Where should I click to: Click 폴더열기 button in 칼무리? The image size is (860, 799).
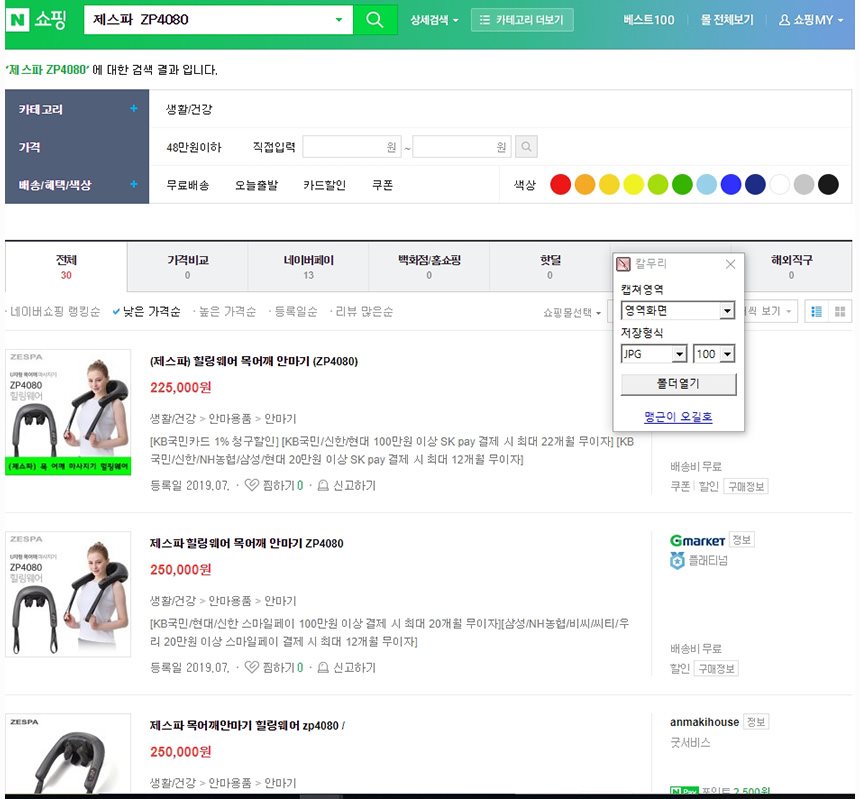(x=678, y=384)
